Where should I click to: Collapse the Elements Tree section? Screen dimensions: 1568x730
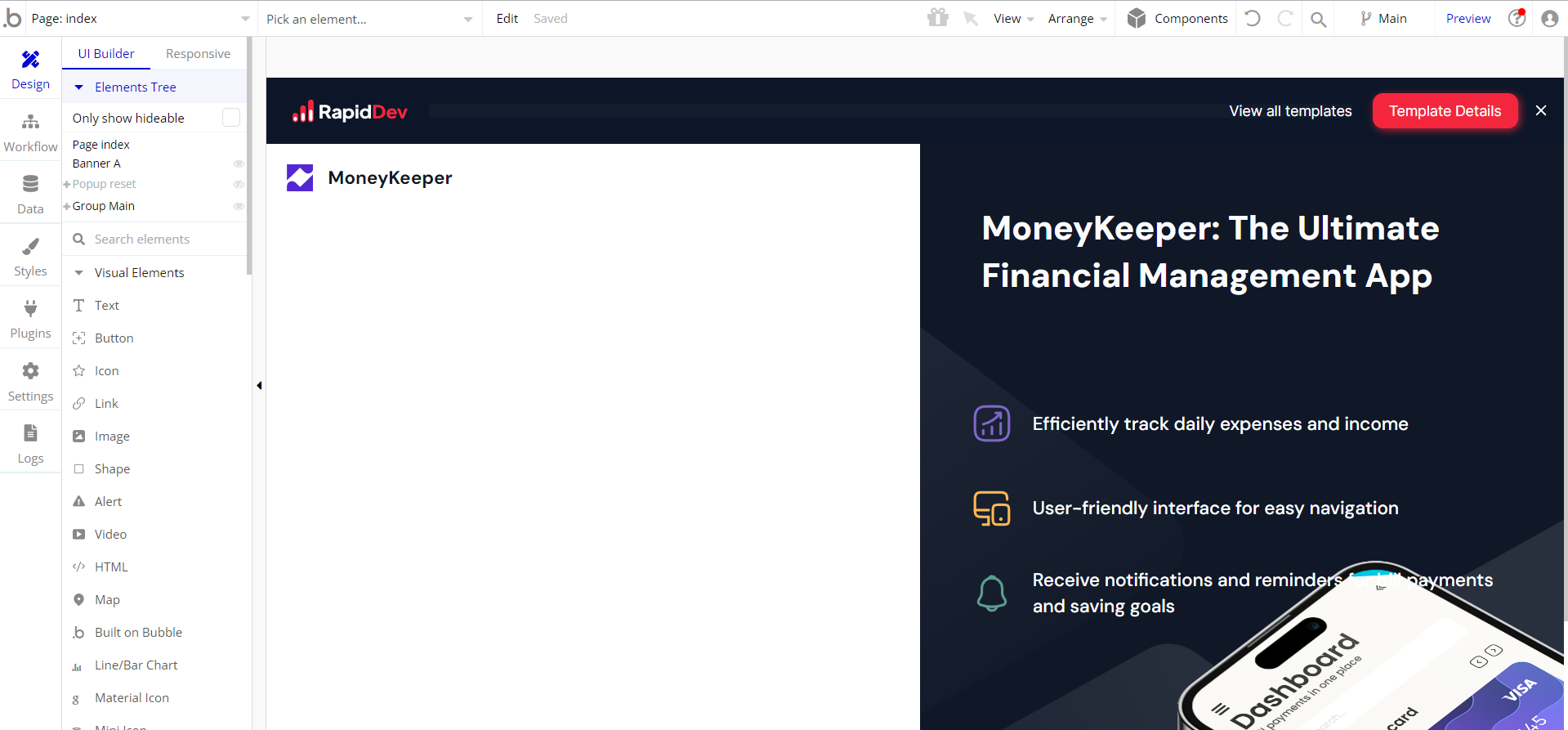[78, 87]
